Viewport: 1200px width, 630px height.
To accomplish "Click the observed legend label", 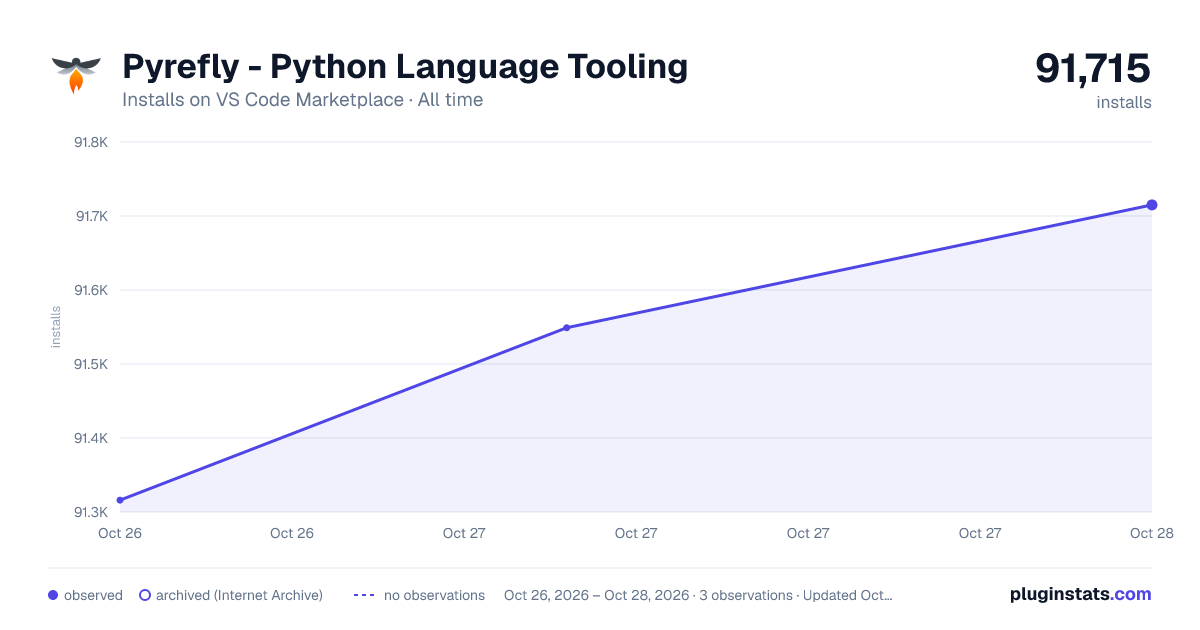I will [93, 595].
